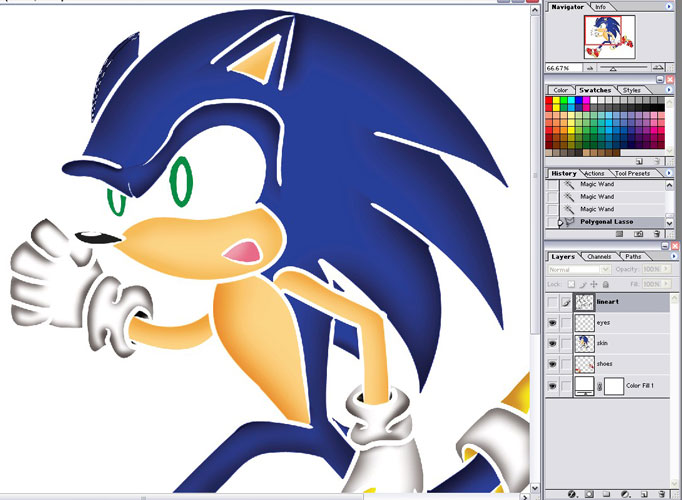Open the Opacity slider arrow
Screen dimensions: 682x500
[665, 269]
